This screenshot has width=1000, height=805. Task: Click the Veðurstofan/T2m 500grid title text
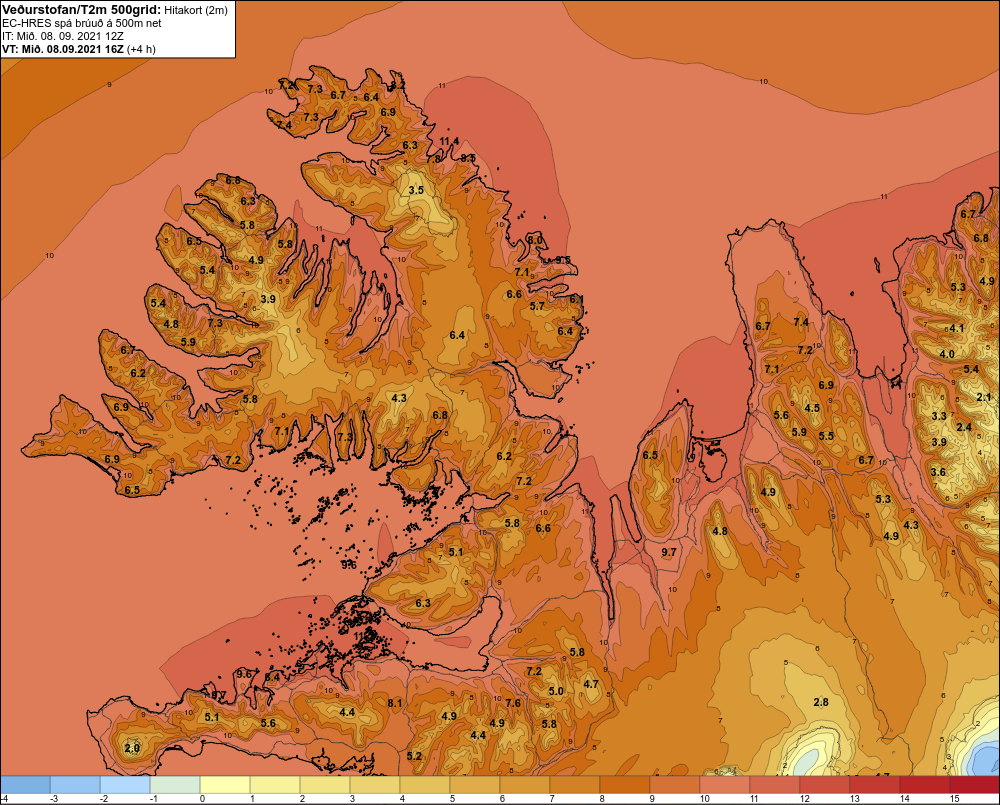click(80, 9)
